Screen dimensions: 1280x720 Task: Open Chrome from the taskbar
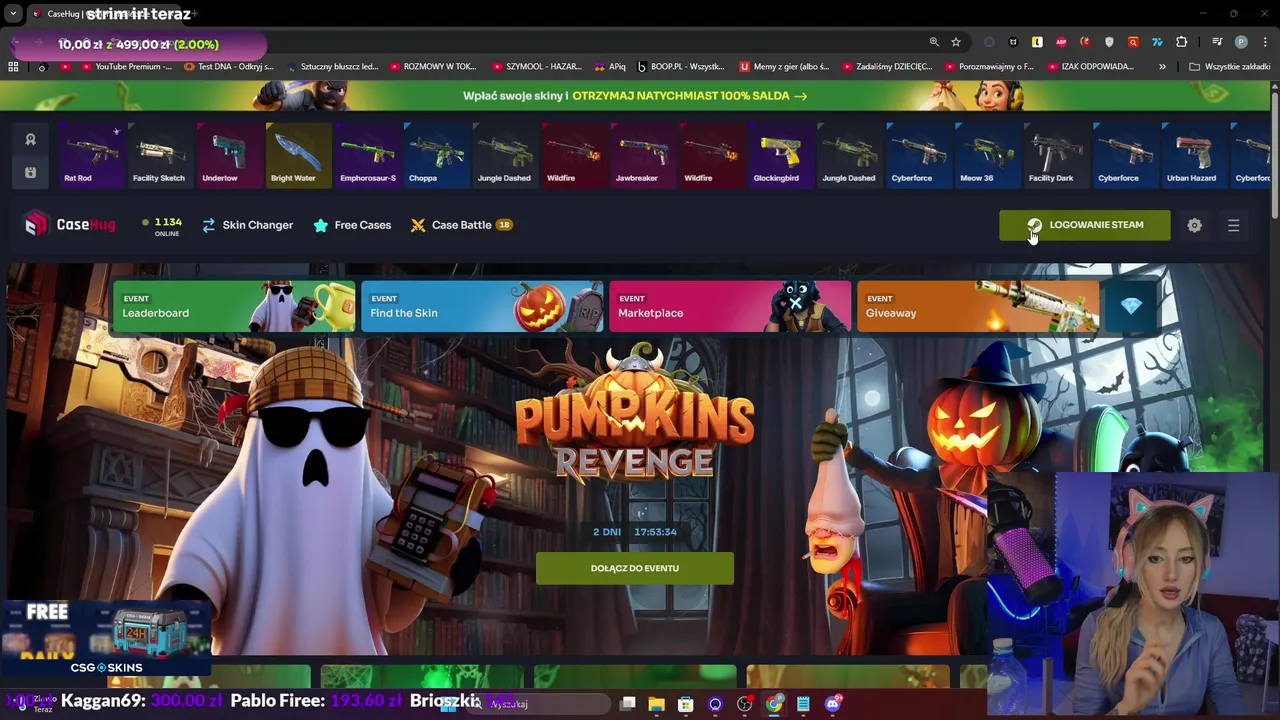(x=774, y=704)
